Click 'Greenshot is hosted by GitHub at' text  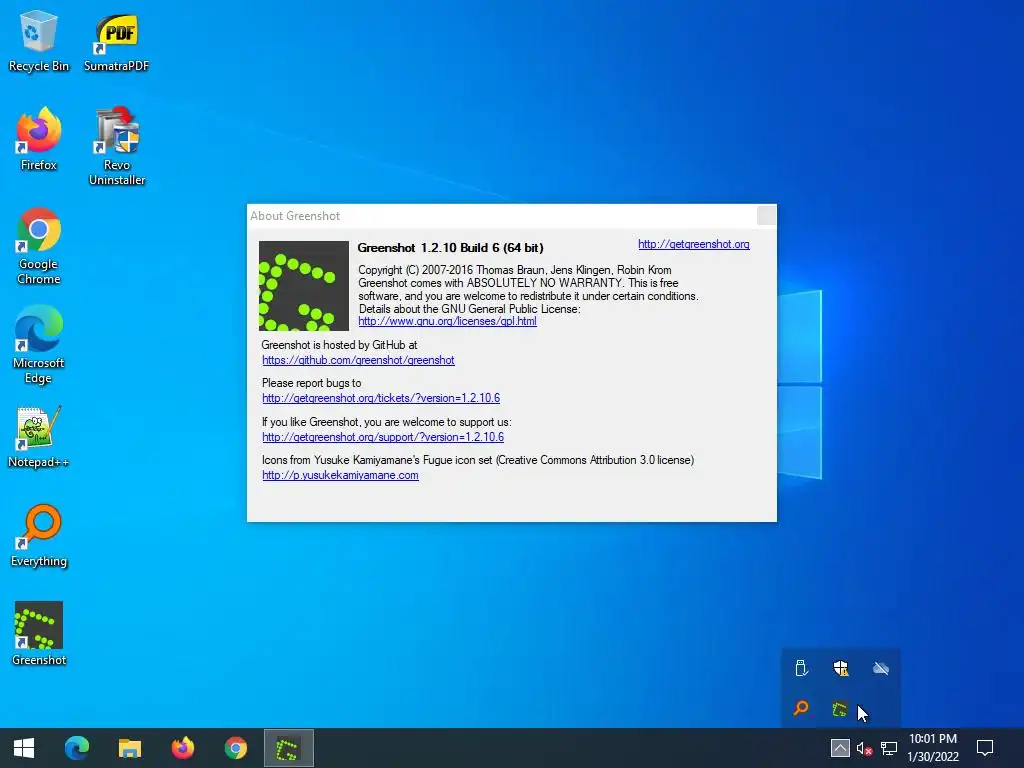click(x=339, y=345)
